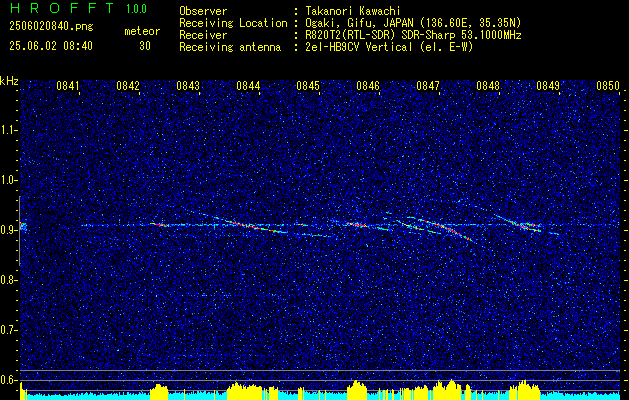Click the Observer field label

[x=203, y=11]
